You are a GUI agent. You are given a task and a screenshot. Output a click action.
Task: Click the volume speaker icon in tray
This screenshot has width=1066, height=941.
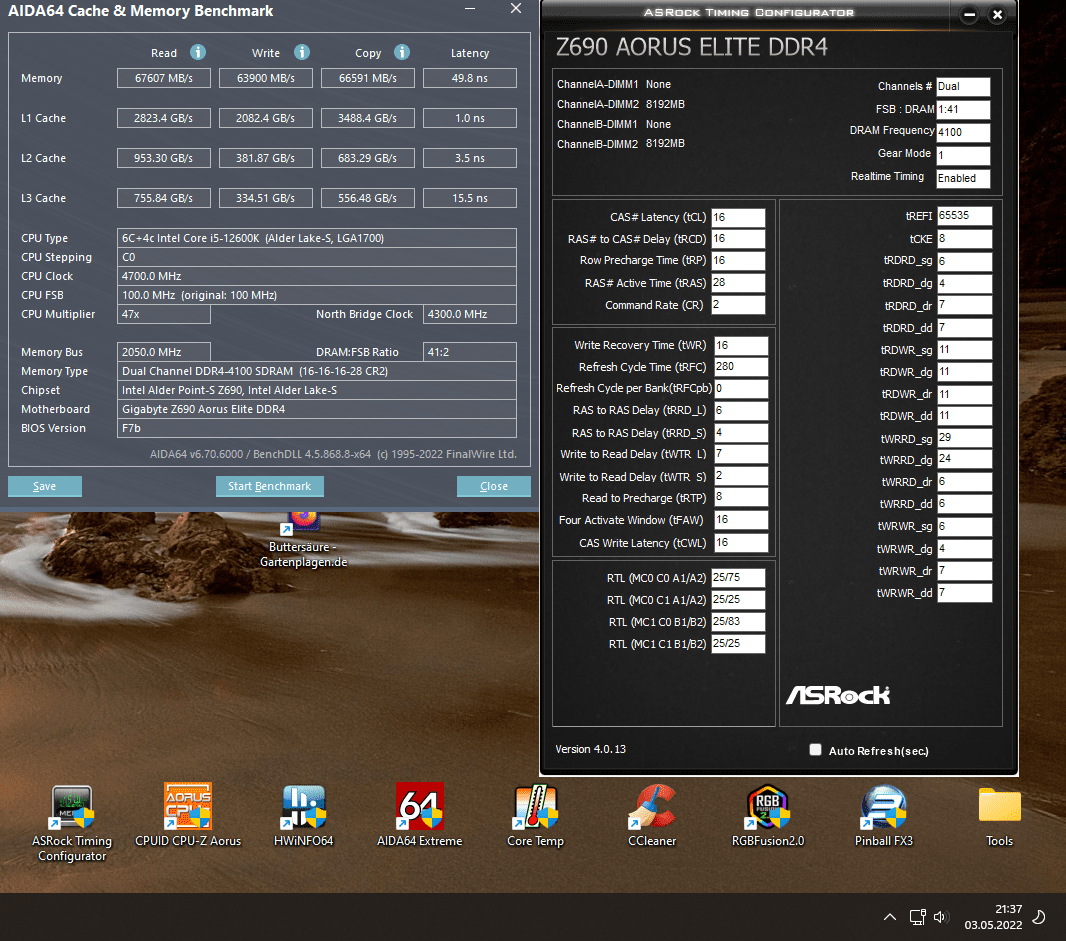tap(941, 917)
